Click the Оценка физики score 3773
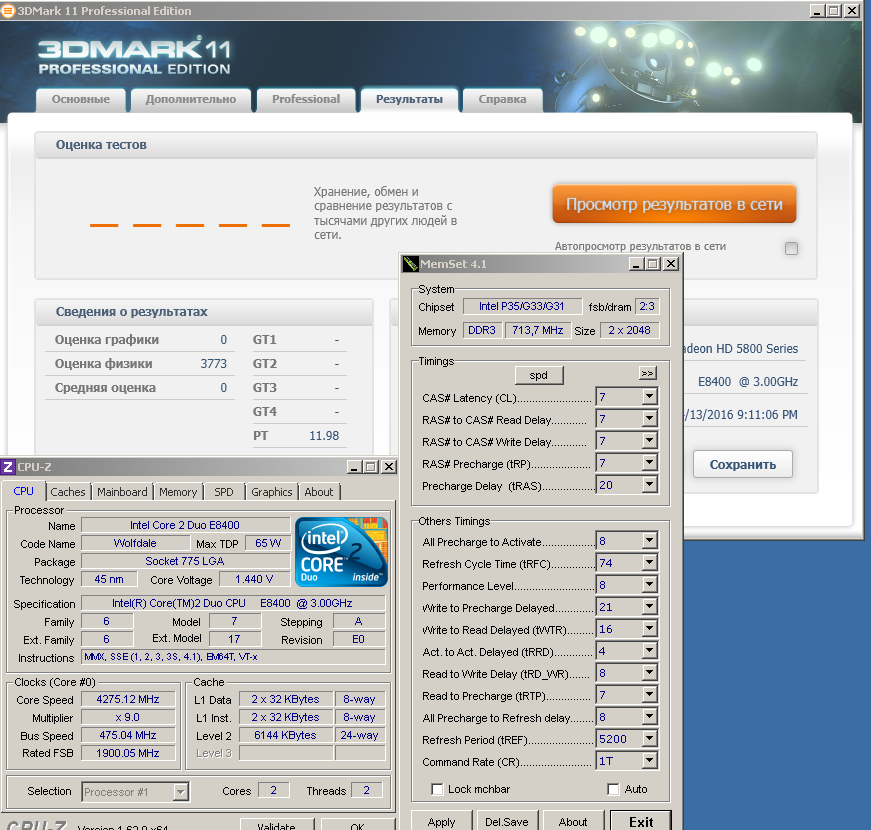This screenshot has width=871, height=830. pyautogui.click(x=214, y=364)
